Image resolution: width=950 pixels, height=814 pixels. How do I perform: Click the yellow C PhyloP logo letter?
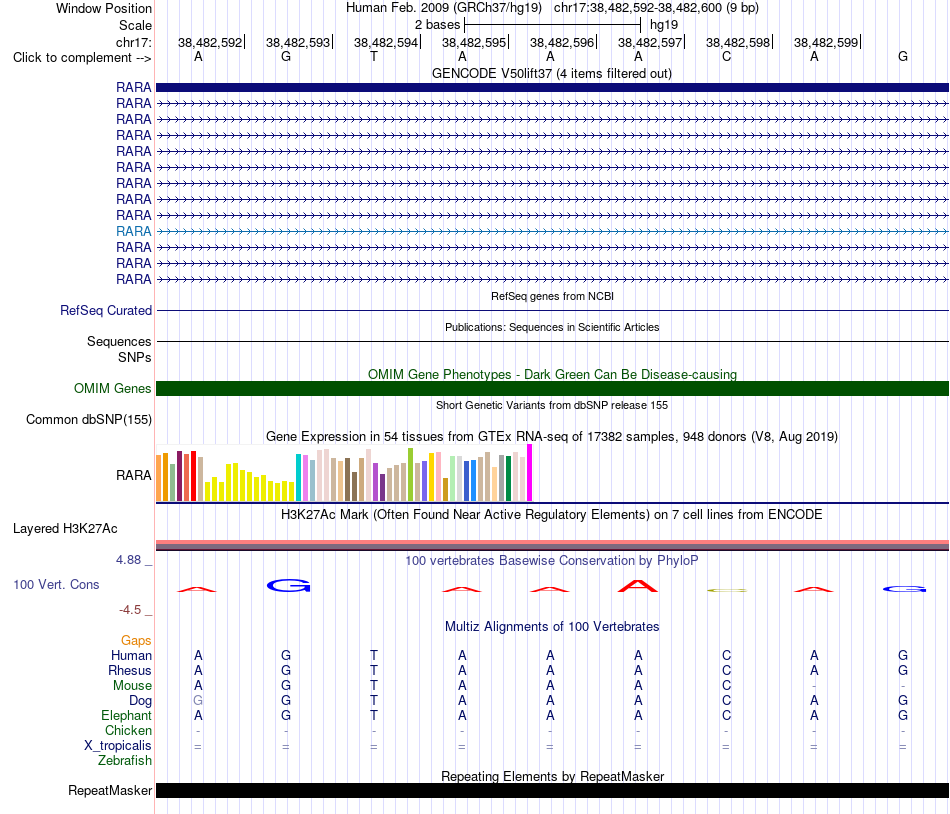point(727,590)
